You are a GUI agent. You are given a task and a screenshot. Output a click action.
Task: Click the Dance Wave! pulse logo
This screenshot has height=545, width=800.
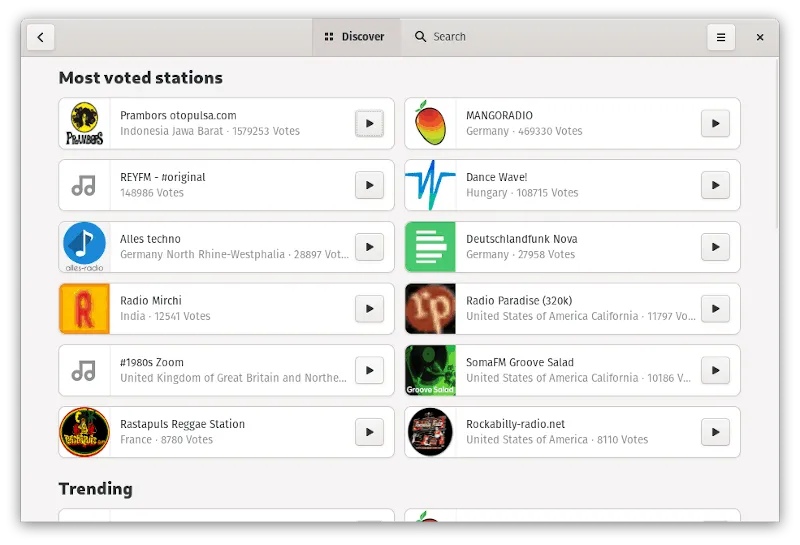(x=430, y=185)
